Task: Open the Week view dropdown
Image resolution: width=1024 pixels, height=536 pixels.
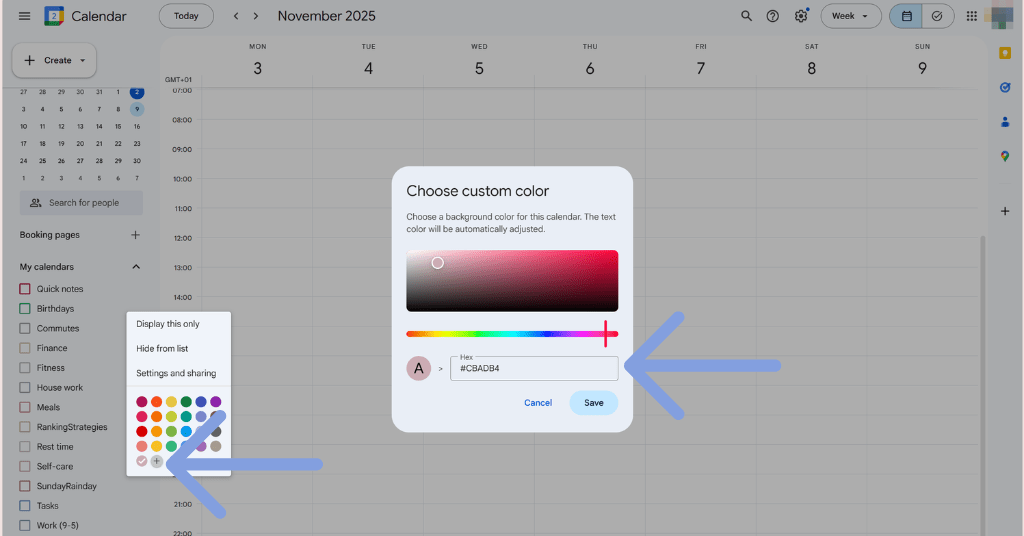Action: 851,16
